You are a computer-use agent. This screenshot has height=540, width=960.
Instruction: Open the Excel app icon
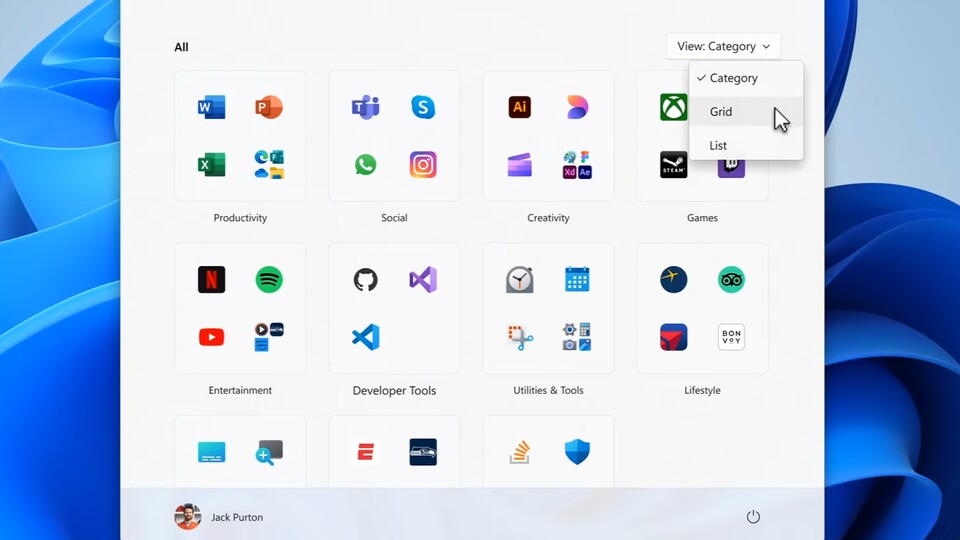click(211, 165)
